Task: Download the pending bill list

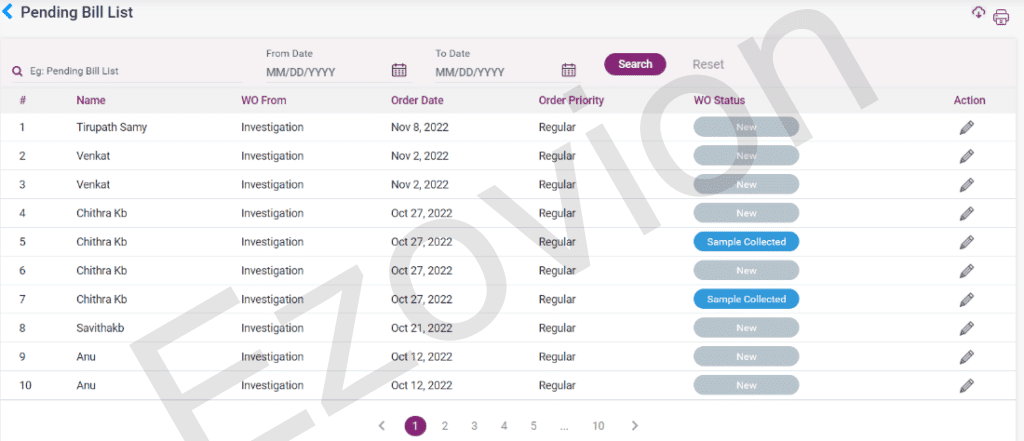Action: pos(978,12)
